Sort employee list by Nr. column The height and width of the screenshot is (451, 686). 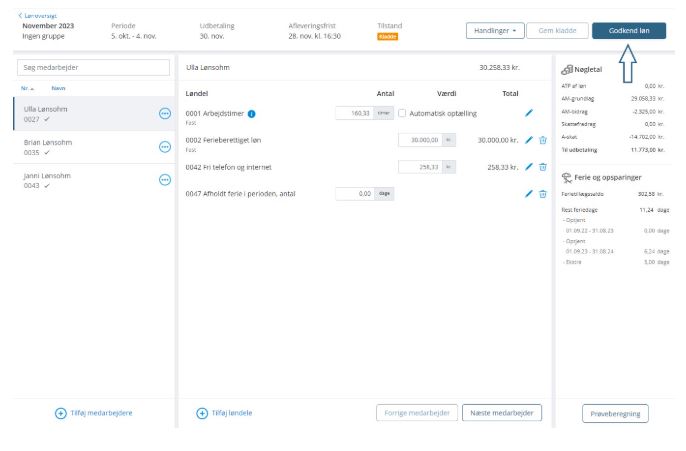coord(27,88)
